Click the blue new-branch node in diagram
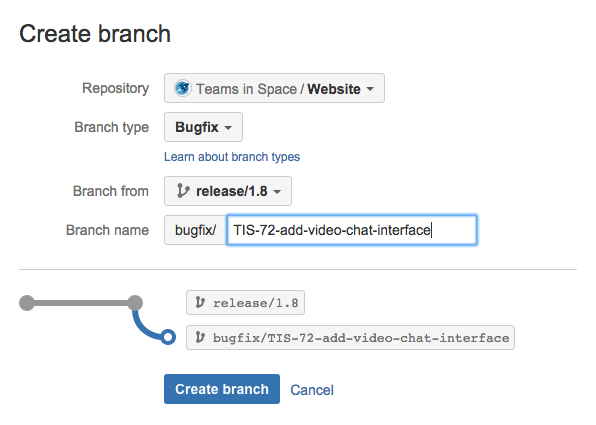 tap(168, 337)
